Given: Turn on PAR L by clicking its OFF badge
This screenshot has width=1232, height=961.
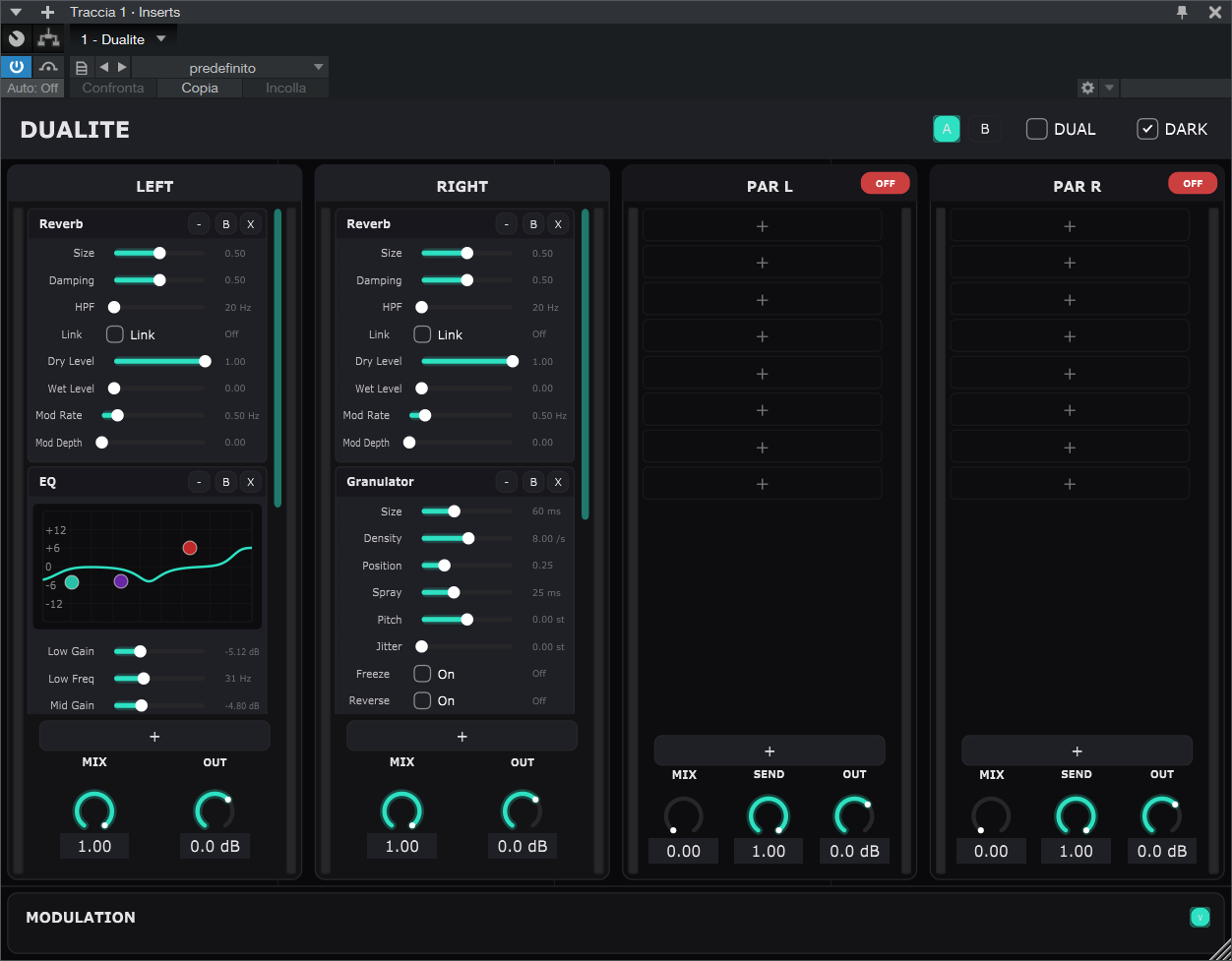Looking at the screenshot, I should 885,183.
